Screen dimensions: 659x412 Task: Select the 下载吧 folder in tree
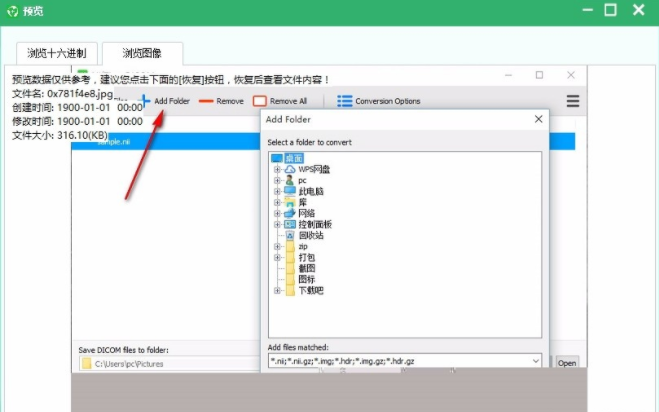[310, 291]
